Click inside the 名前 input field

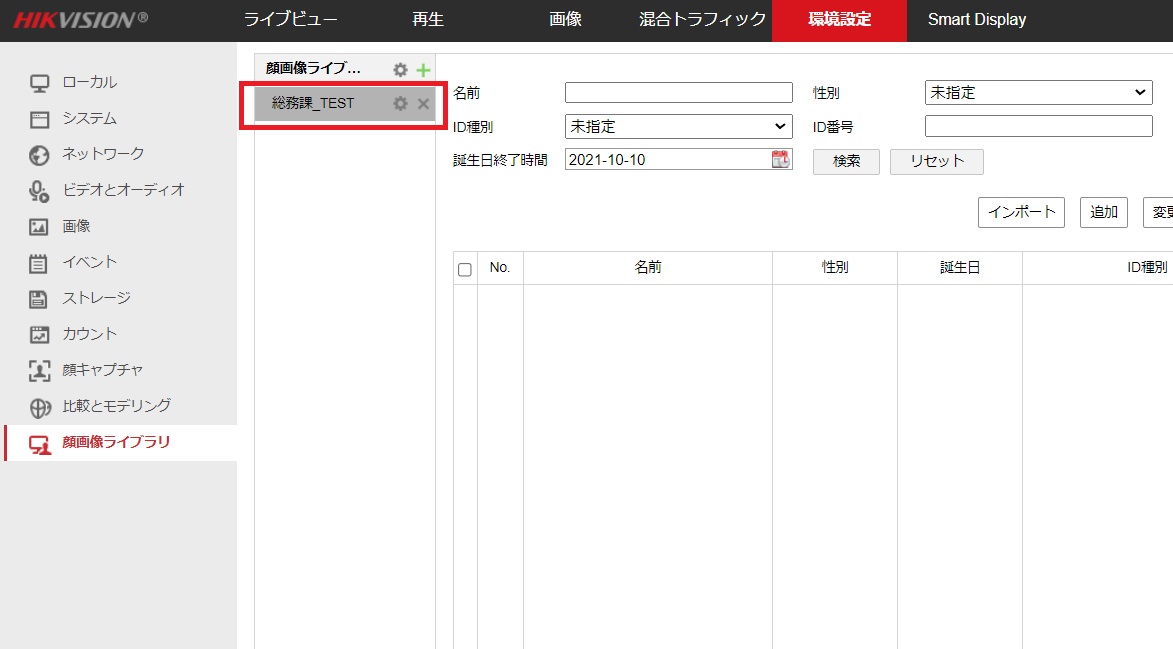[678, 92]
